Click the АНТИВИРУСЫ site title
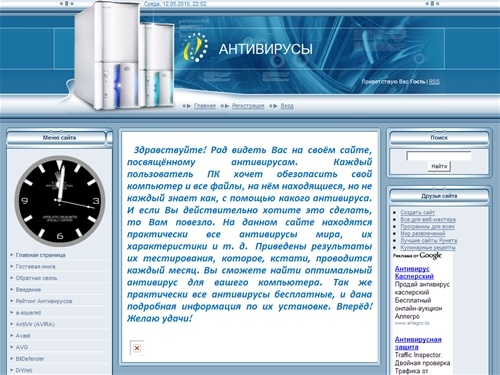This screenshot has height=375, width=500. 266,49
